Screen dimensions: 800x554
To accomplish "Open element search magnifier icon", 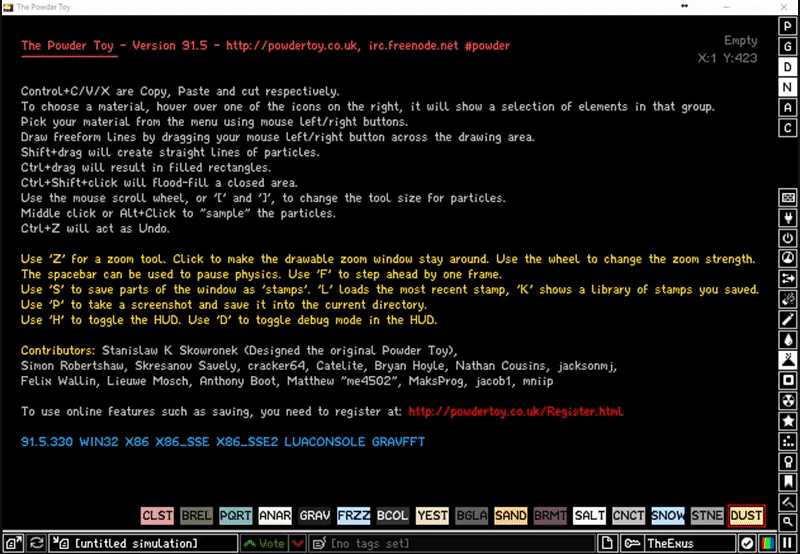I will point(788,522).
